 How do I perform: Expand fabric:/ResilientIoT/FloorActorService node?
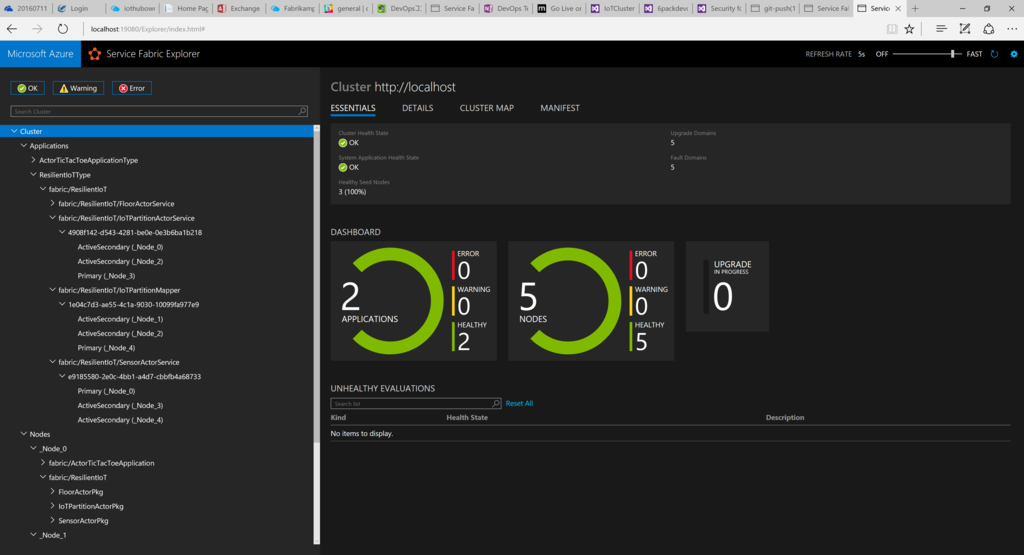pyautogui.click(x=52, y=203)
